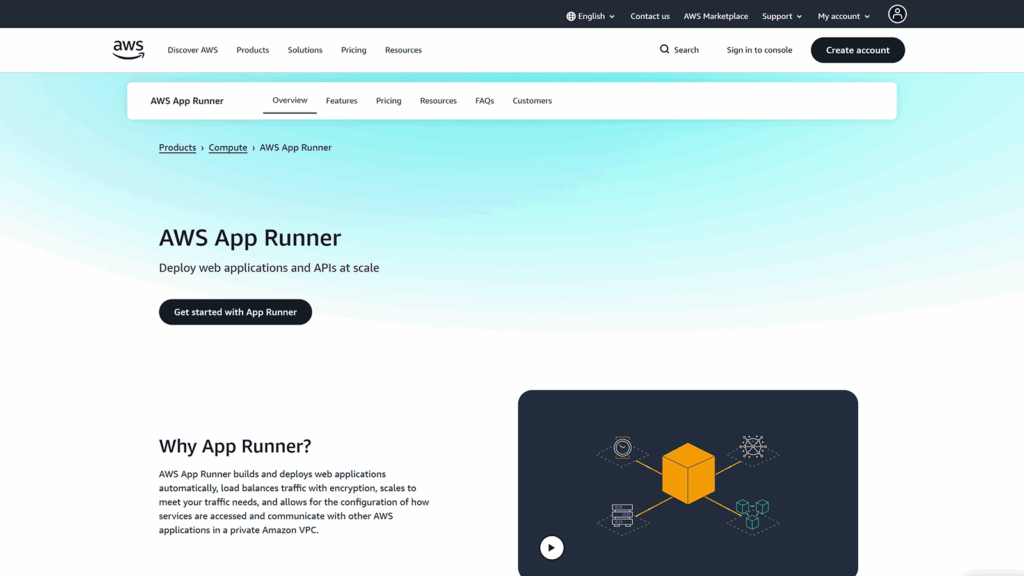The height and width of the screenshot is (576, 1024).
Task: Click the Why App Runner? heading
Action: coord(235,446)
